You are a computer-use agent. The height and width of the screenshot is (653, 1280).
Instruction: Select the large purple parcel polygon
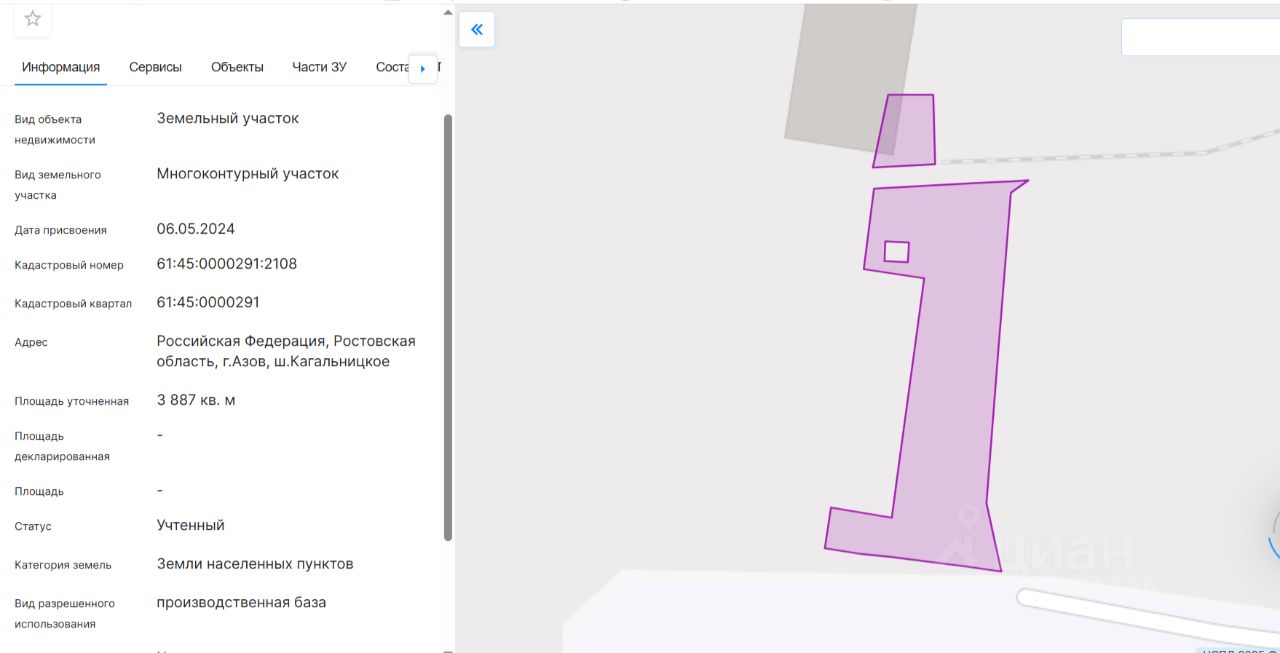tap(950, 380)
